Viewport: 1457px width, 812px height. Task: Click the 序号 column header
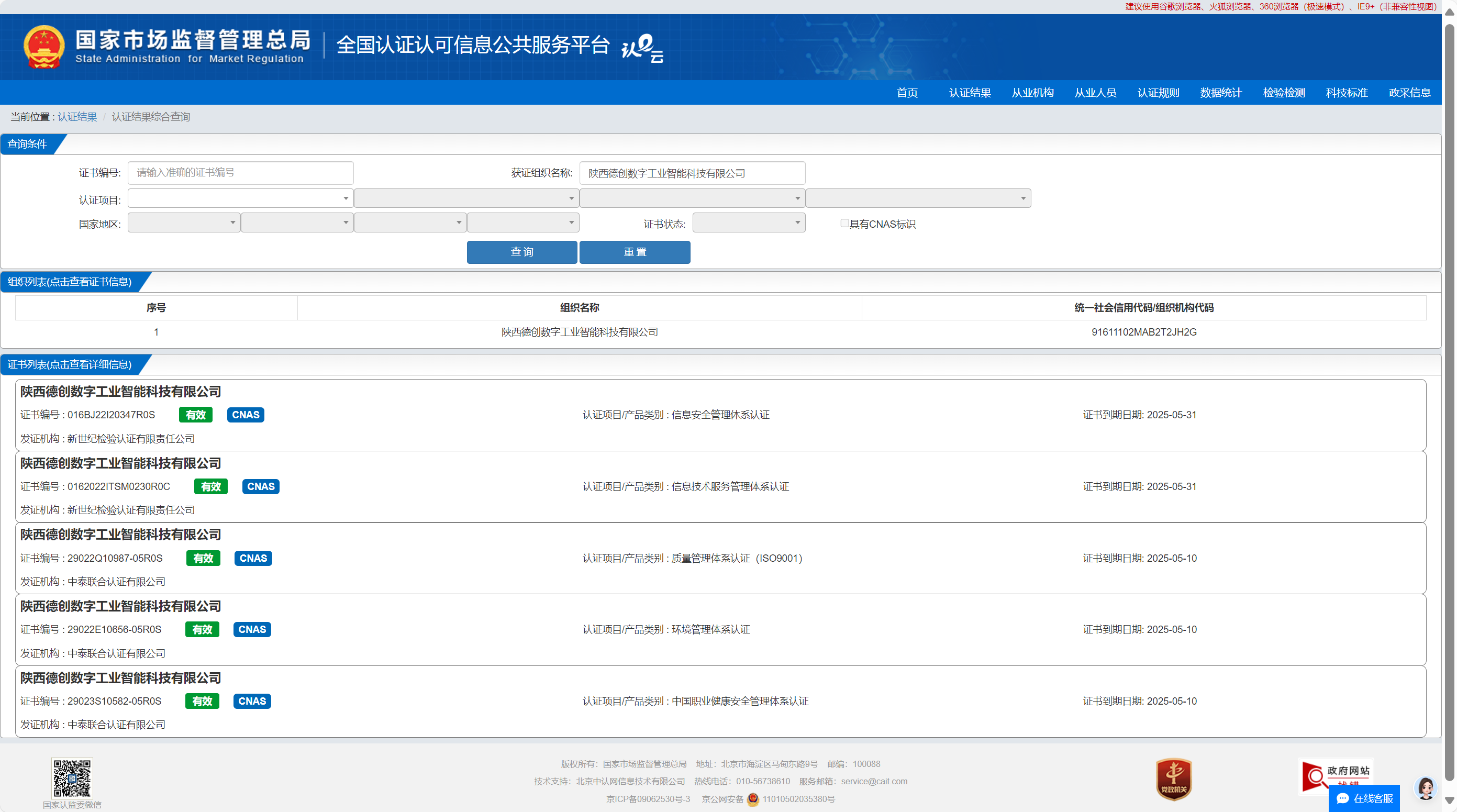pos(156,308)
